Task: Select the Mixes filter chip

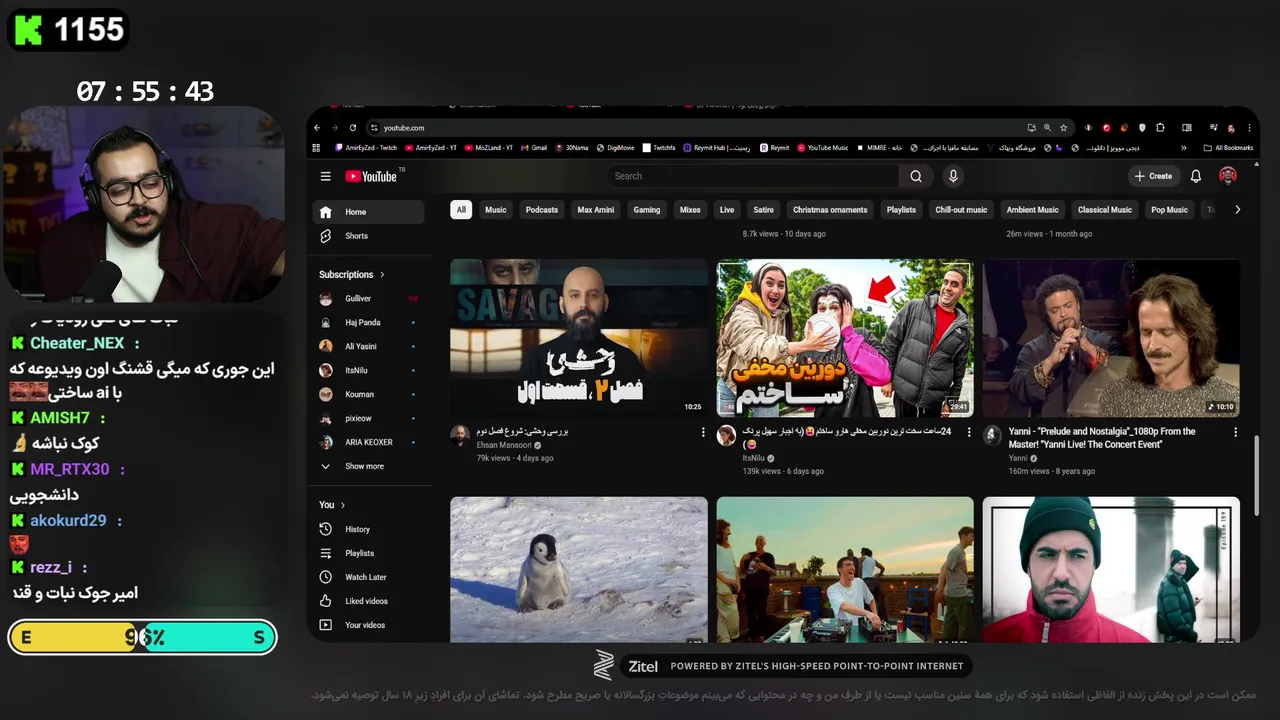Action: pos(690,210)
